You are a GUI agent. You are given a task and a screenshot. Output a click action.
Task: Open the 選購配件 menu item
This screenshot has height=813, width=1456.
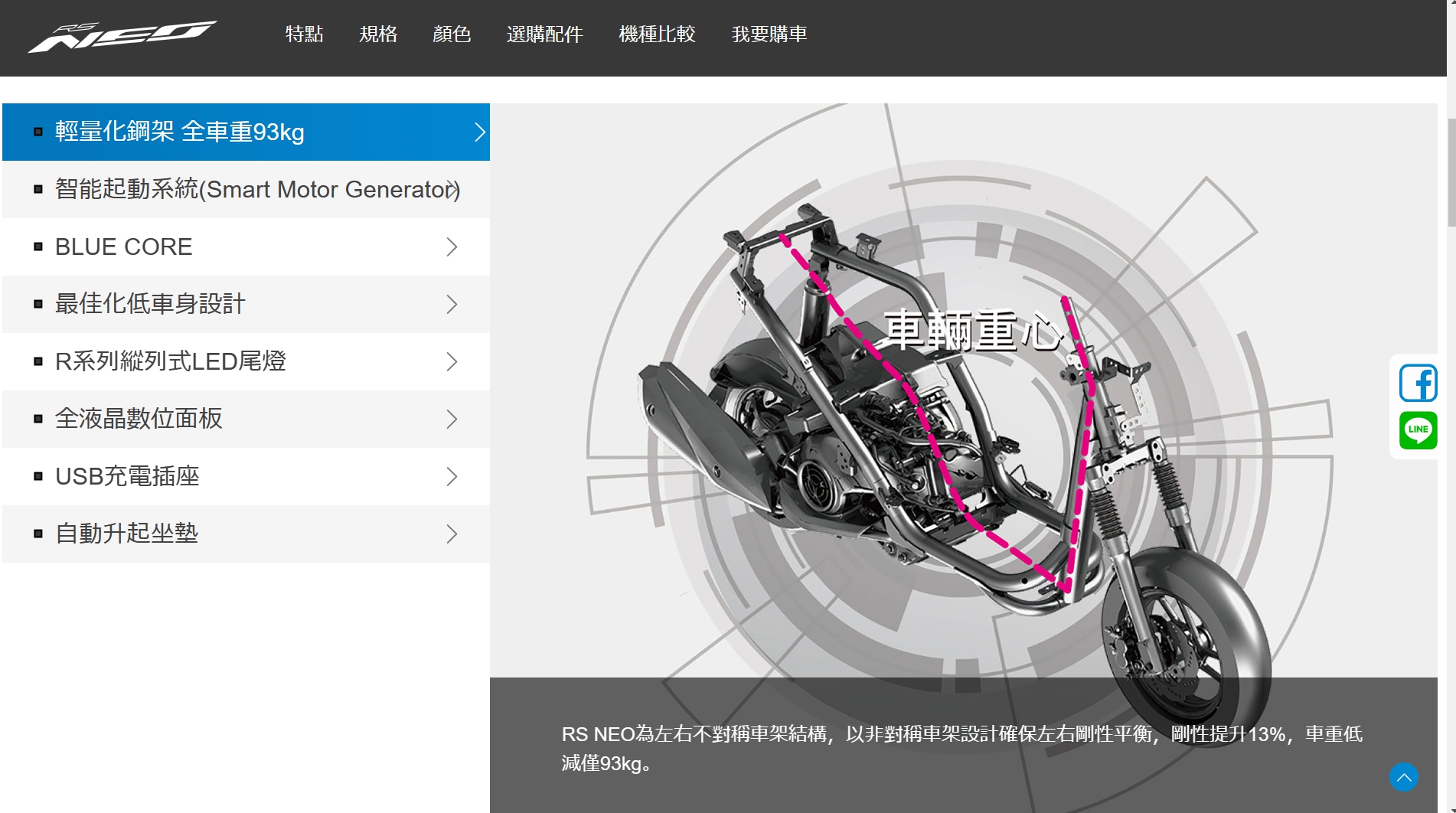point(544,34)
